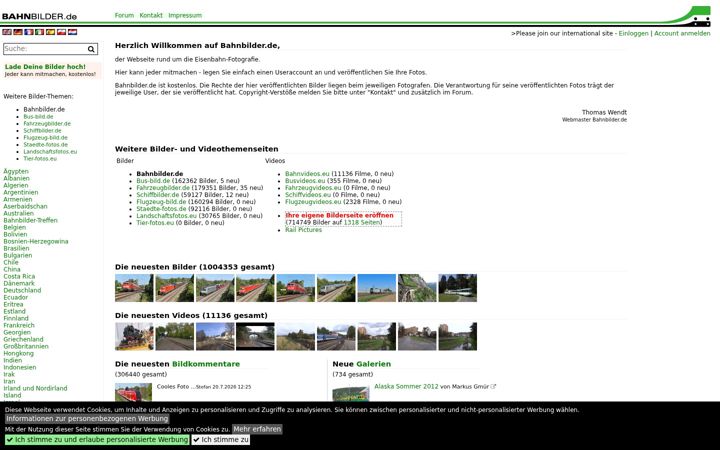
Task: Open Busvideos.eu link
Action: 305,181
